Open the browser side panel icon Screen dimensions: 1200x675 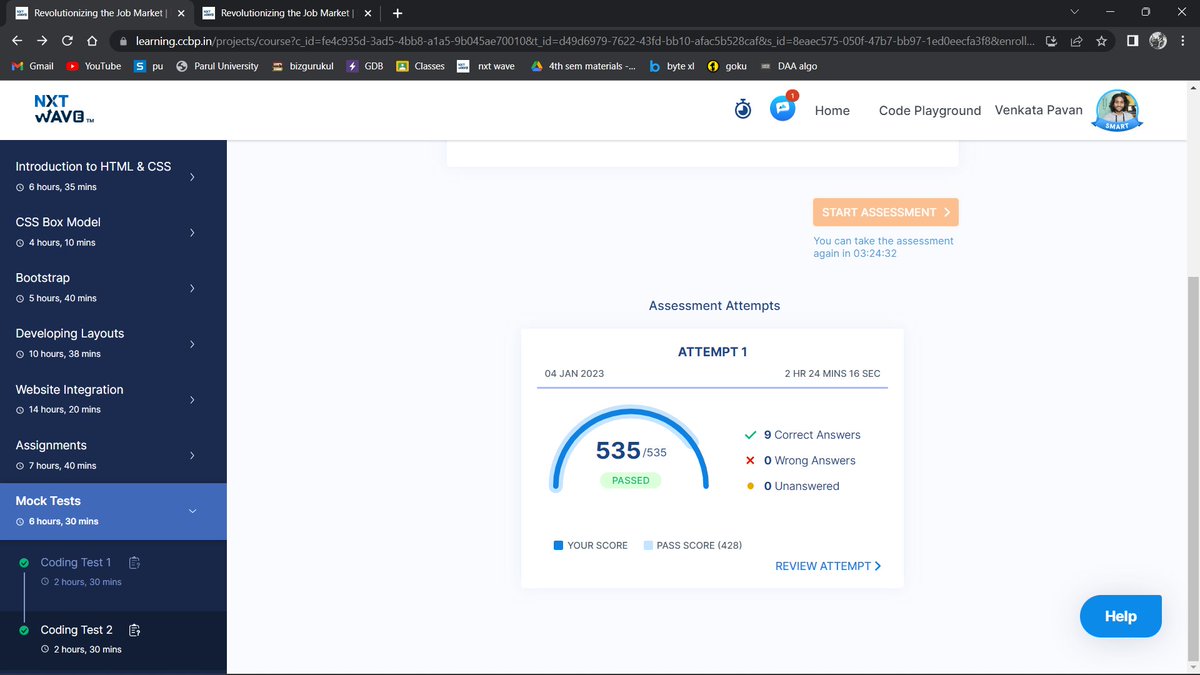coord(1131,41)
